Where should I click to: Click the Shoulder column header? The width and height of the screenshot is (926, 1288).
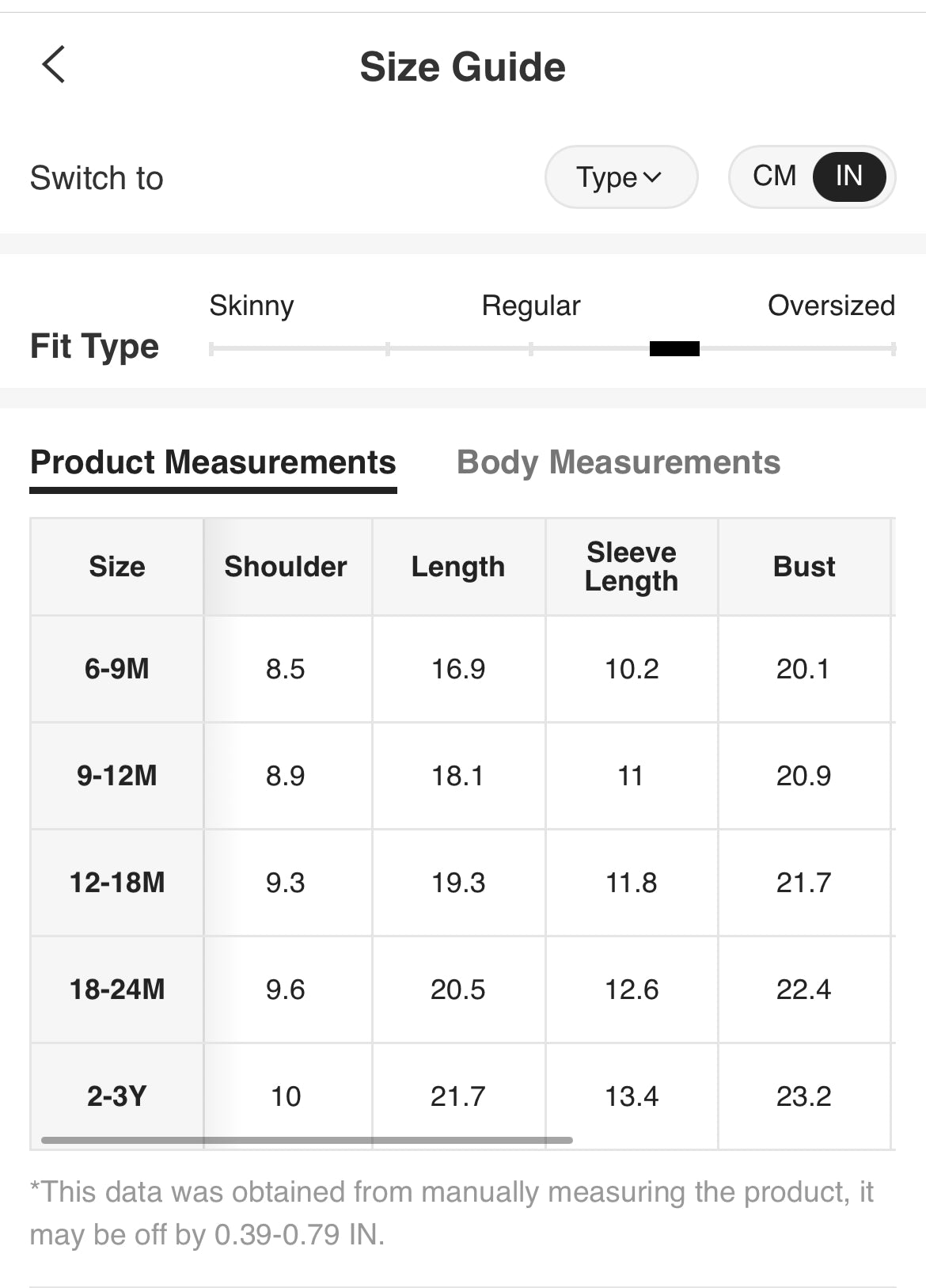click(x=286, y=567)
